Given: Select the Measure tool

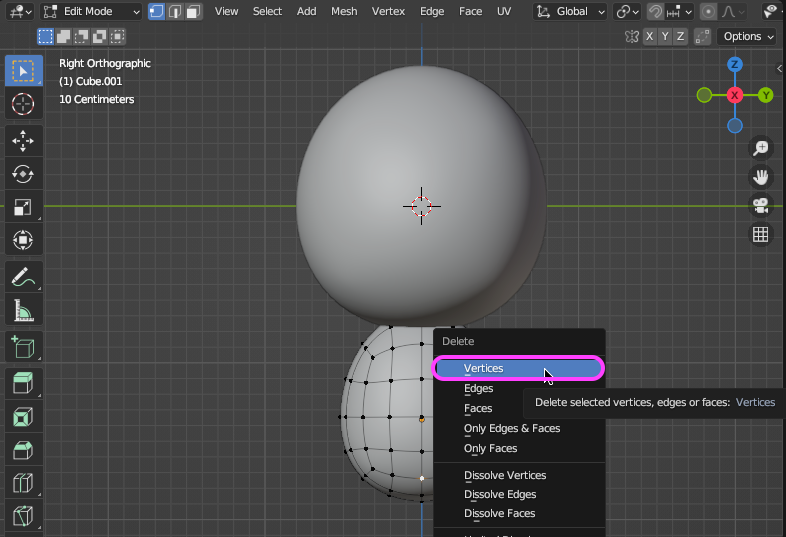Looking at the screenshot, I should point(22,311).
